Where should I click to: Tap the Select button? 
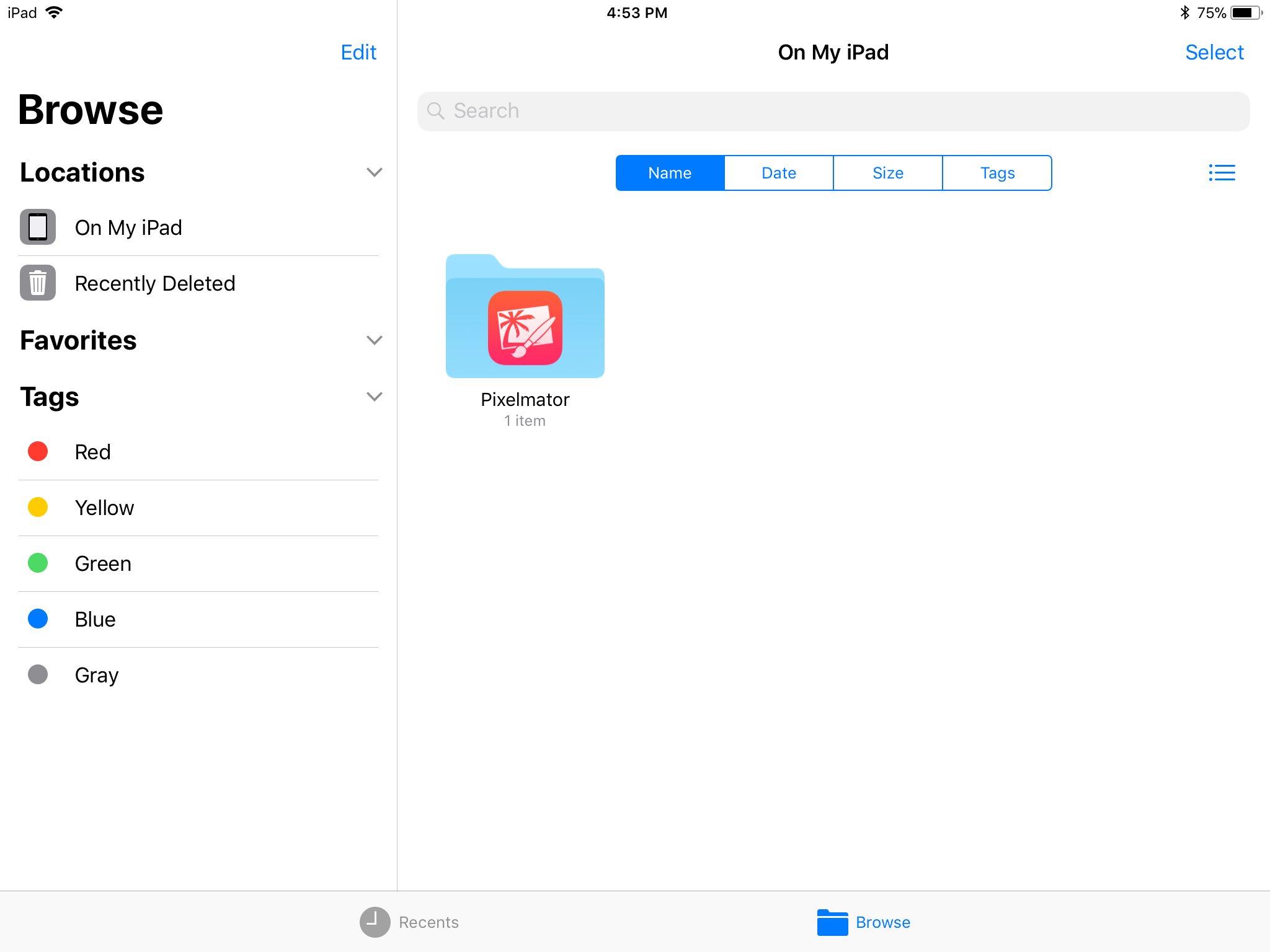coord(1214,52)
